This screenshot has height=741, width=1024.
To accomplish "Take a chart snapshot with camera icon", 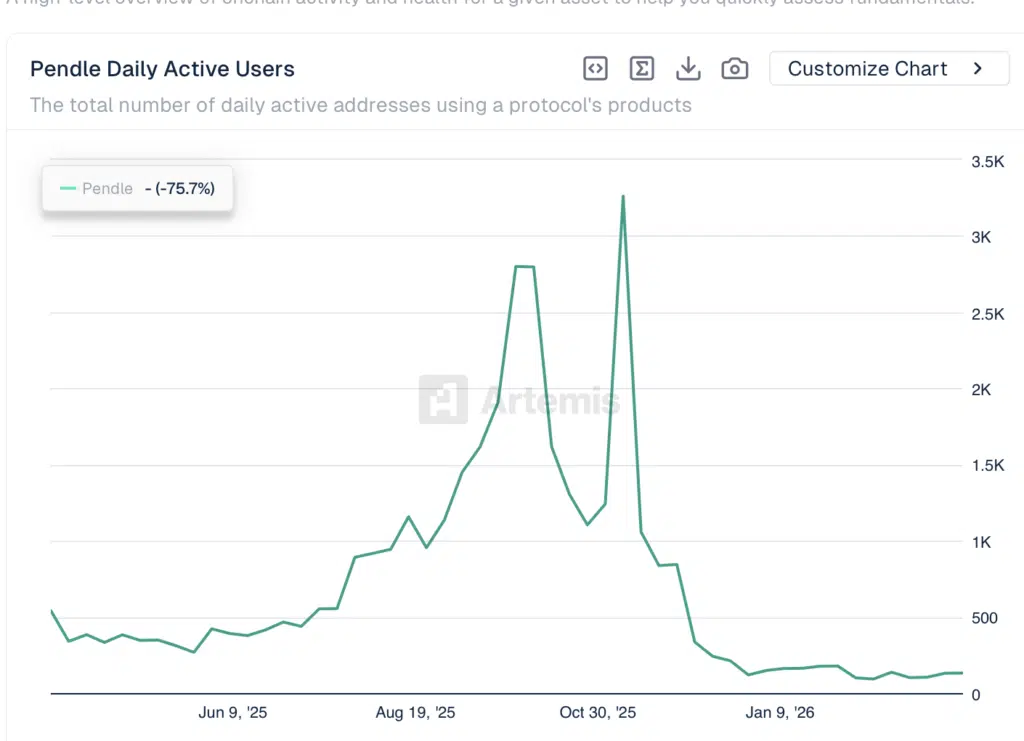I will pyautogui.click(x=735, y=69).
